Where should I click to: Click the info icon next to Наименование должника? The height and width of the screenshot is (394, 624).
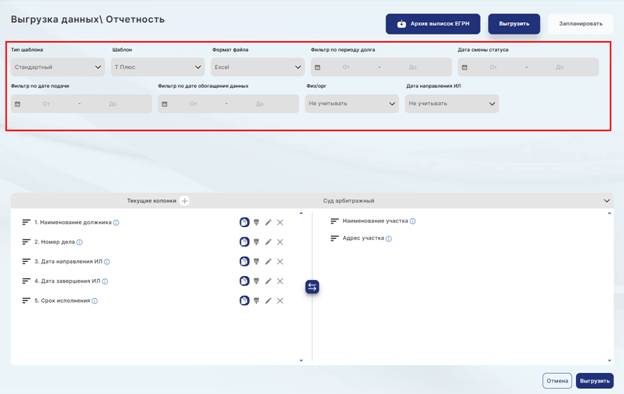coord(116,223)
